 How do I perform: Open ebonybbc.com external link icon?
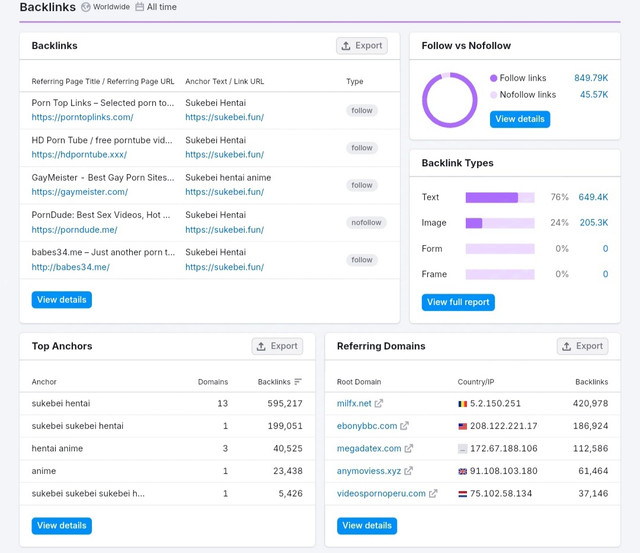(x=404, y=426)
